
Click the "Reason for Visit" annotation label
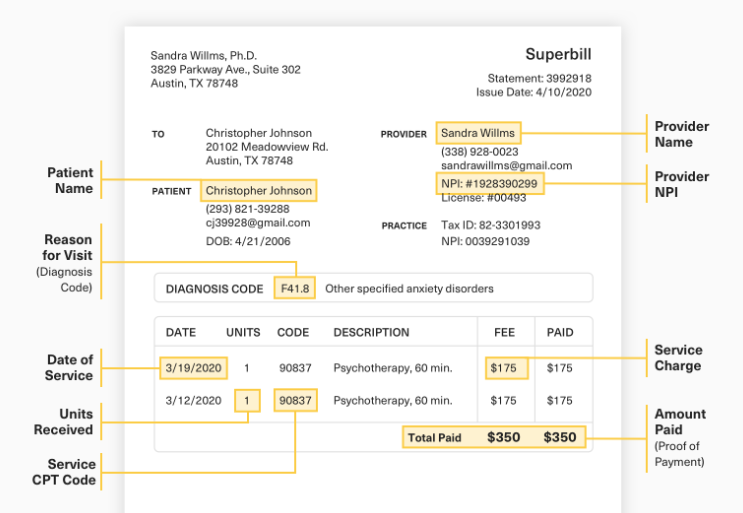tap(68, 248)
